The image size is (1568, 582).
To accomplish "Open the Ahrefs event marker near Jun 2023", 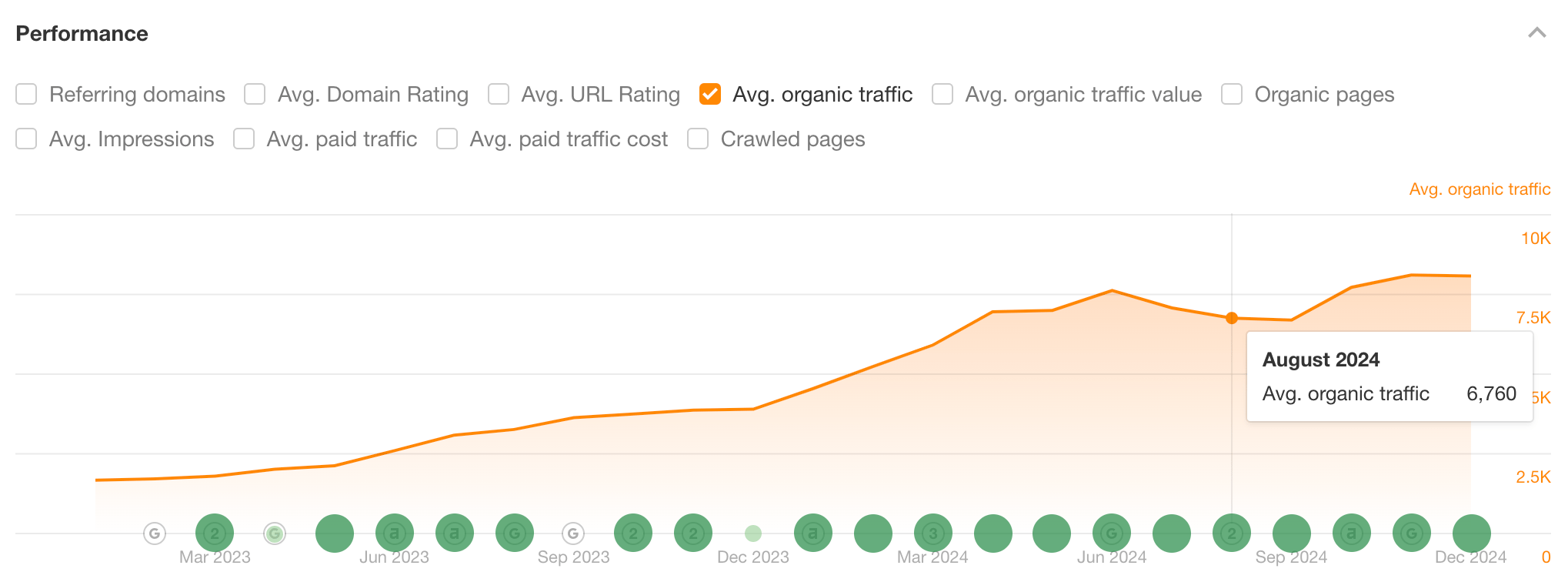I will tap(394, 533).
